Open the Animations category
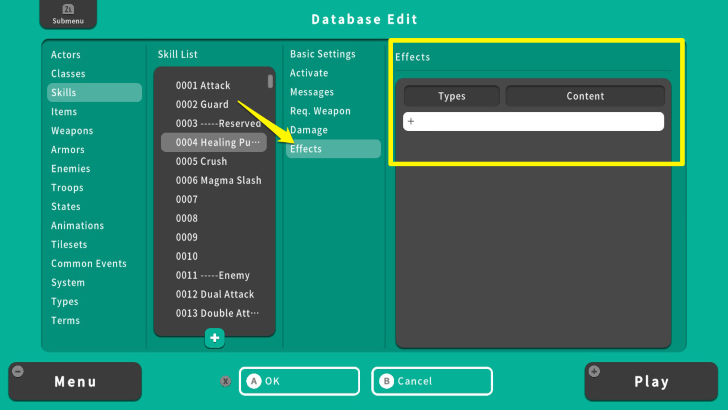This screenshot has width=728, height=410. (x=78, y=226)
